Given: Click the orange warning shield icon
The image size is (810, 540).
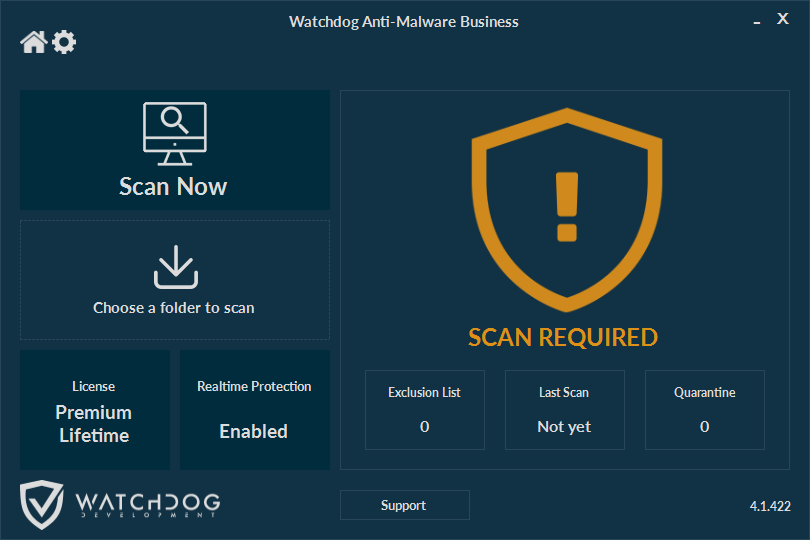Looking at the screenshot, I should 567,210.
